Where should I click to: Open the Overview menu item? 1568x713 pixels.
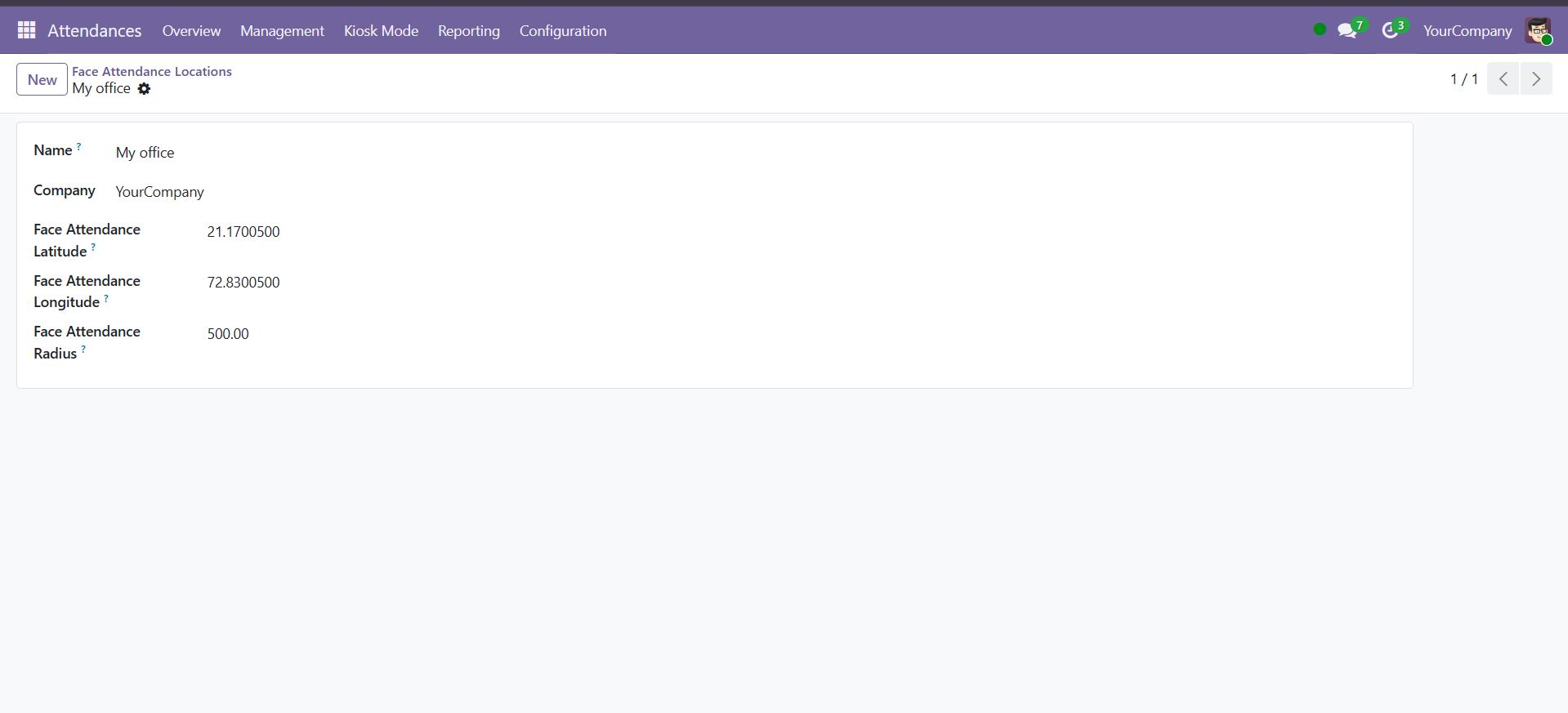pyautogui.click(x=191, y=30)
